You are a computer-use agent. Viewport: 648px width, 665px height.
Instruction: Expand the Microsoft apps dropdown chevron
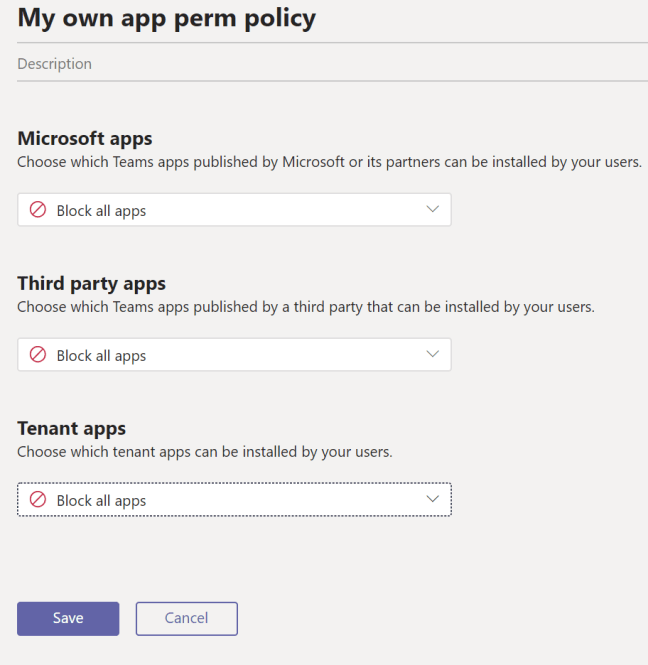(432, 210)
